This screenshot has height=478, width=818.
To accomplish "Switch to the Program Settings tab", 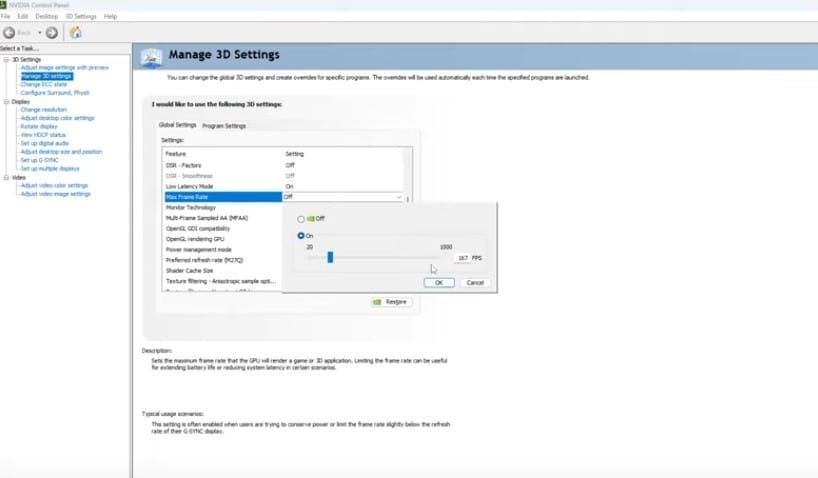I will [224, 126].
